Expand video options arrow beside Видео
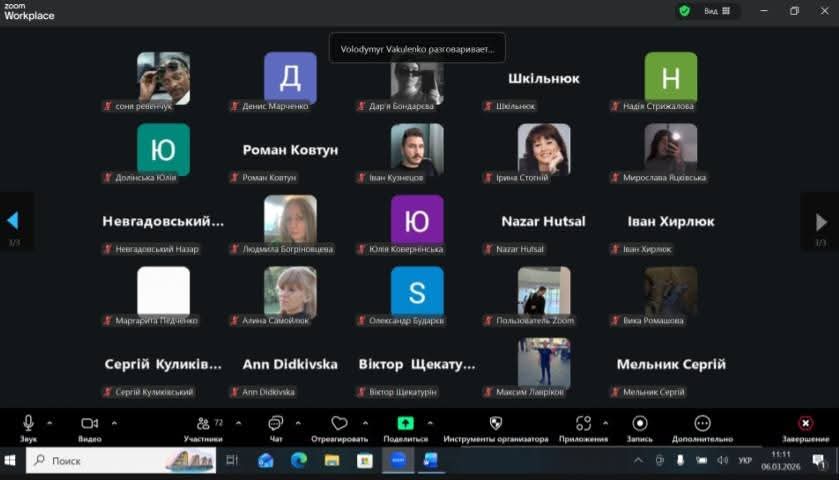The height and width of the screenshot is (480, 839). [114, 422]
